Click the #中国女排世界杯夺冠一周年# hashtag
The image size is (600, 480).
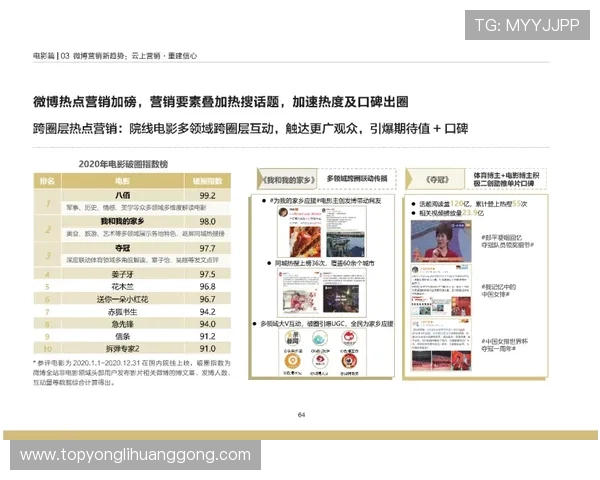coord(504,345)
